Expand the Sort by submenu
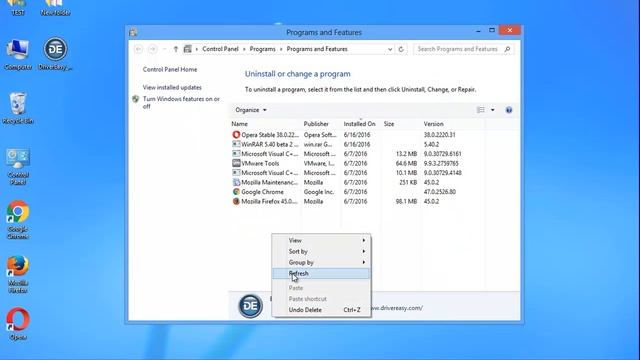 (x=322, y=251)
